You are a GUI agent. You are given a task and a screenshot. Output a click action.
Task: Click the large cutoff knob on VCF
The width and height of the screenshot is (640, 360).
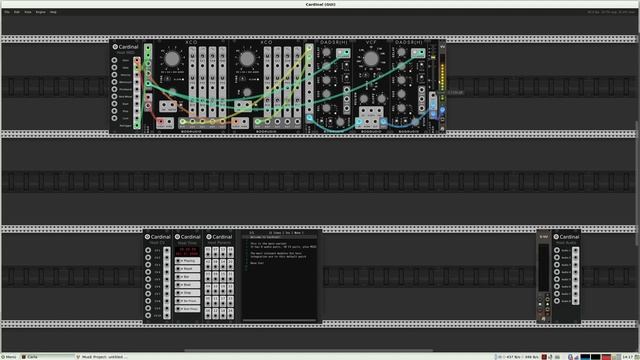tap(371, 59)
